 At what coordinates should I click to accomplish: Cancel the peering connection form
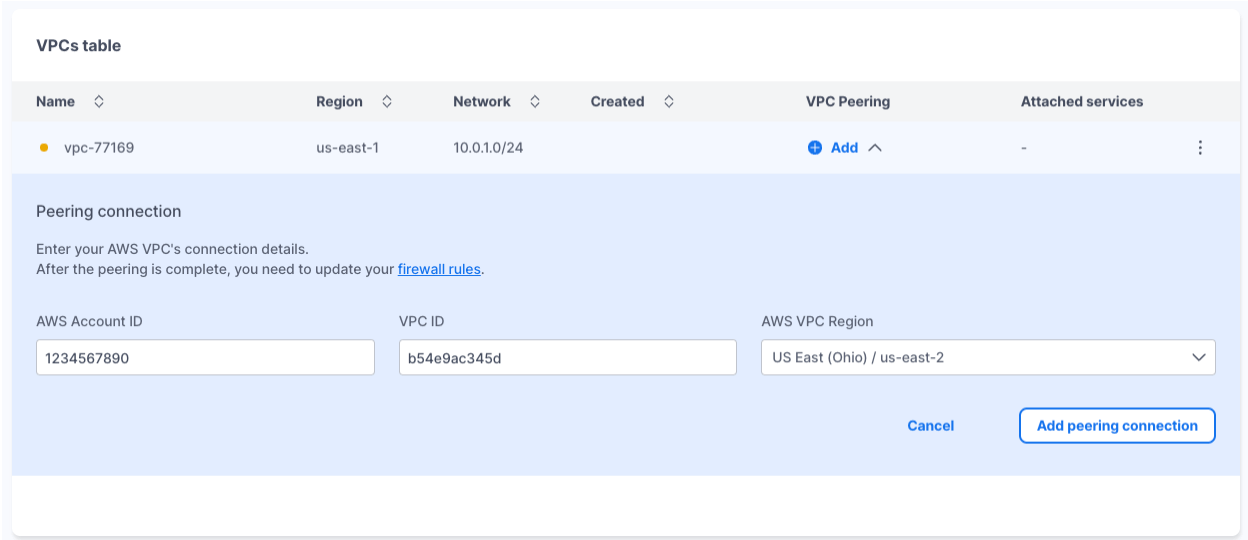930,426
